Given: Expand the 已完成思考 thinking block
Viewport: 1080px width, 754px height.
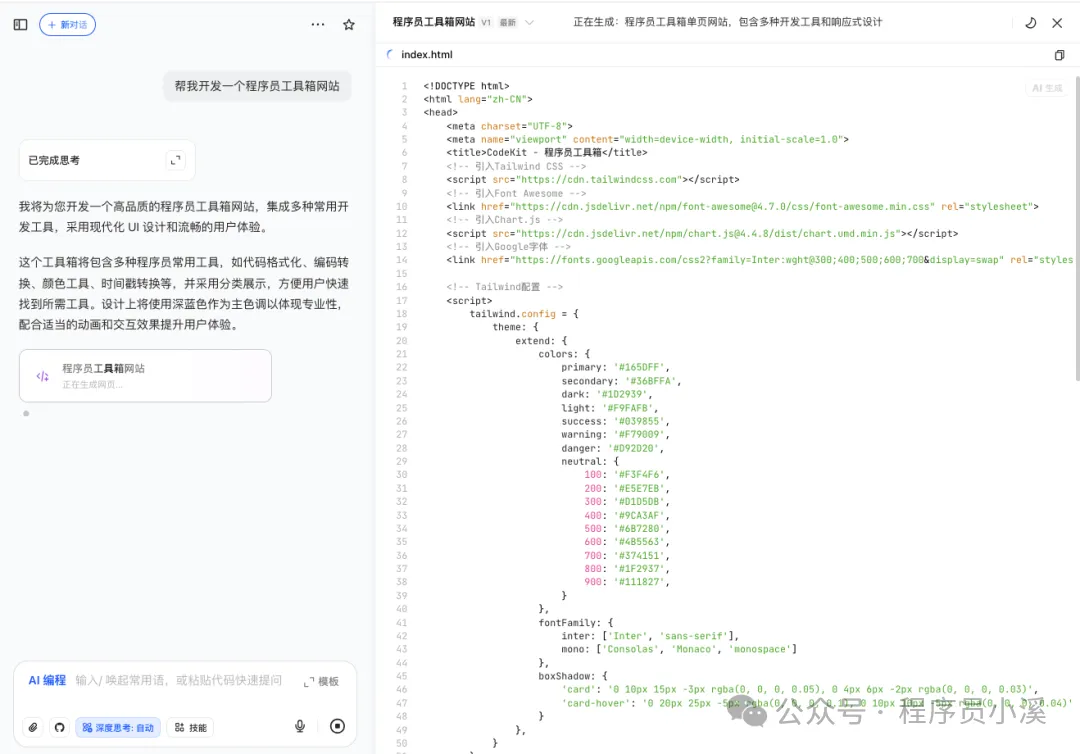Looking at the screenshot, I should coord(176,160).
